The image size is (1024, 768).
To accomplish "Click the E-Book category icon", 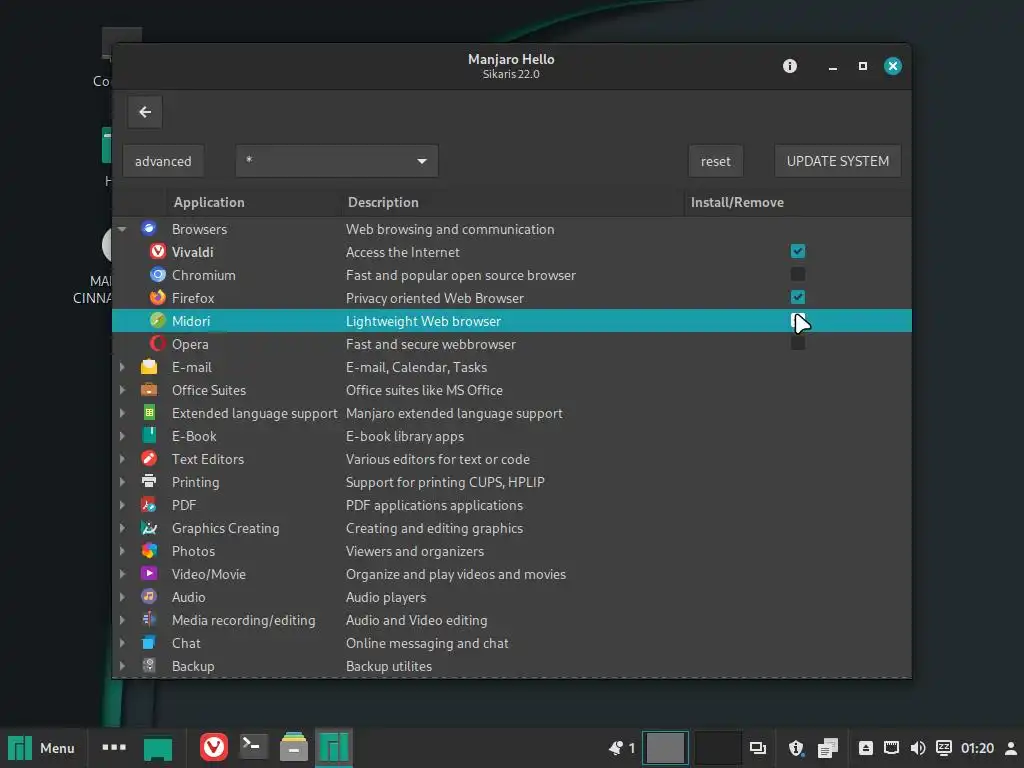I will pos(149,436).
